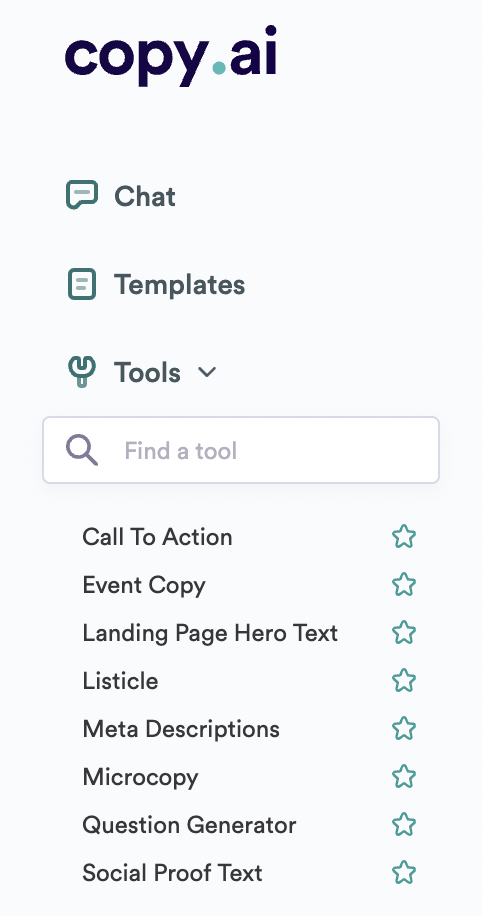Click the Tools wrench icon
Image resolution: width=482 pixels, height=916 pixels.
tap(82, 372)
